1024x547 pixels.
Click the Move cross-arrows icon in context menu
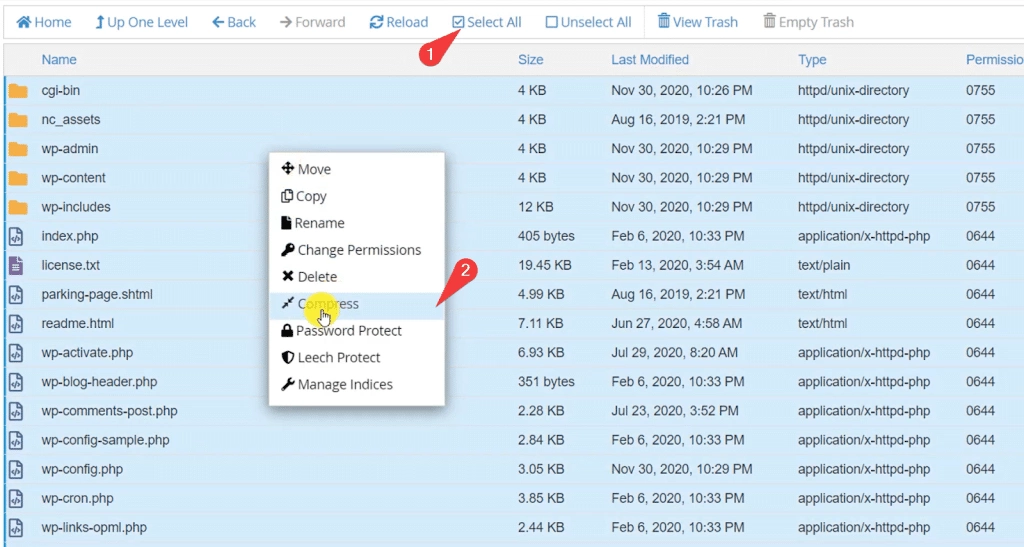(x=287, y=168)
